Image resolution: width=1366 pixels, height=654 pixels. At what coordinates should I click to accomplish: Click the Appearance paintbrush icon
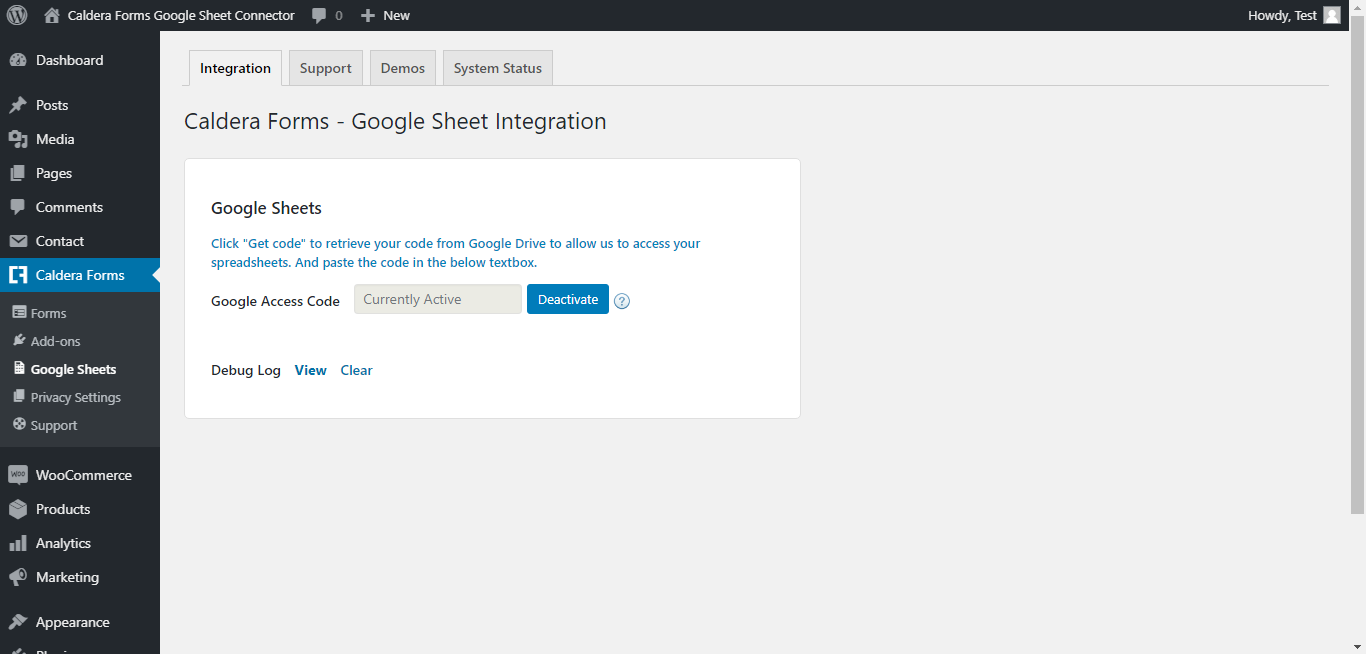(18, 622)
